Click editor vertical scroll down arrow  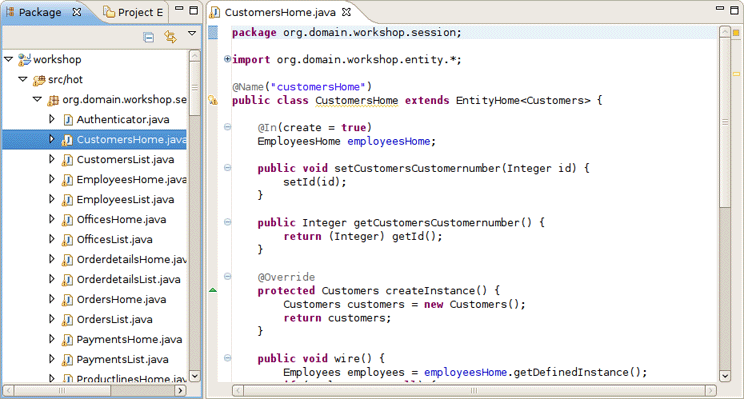725,376
